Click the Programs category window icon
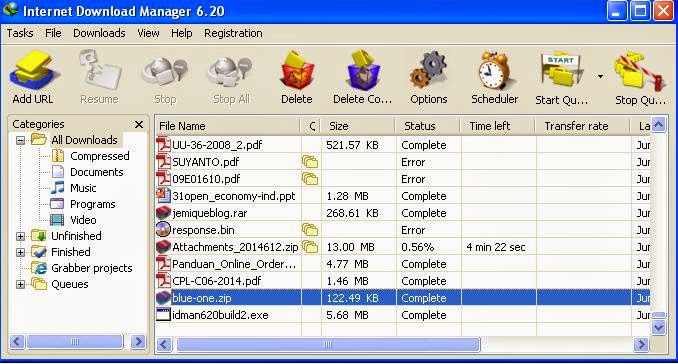 (x=57, y=204)
